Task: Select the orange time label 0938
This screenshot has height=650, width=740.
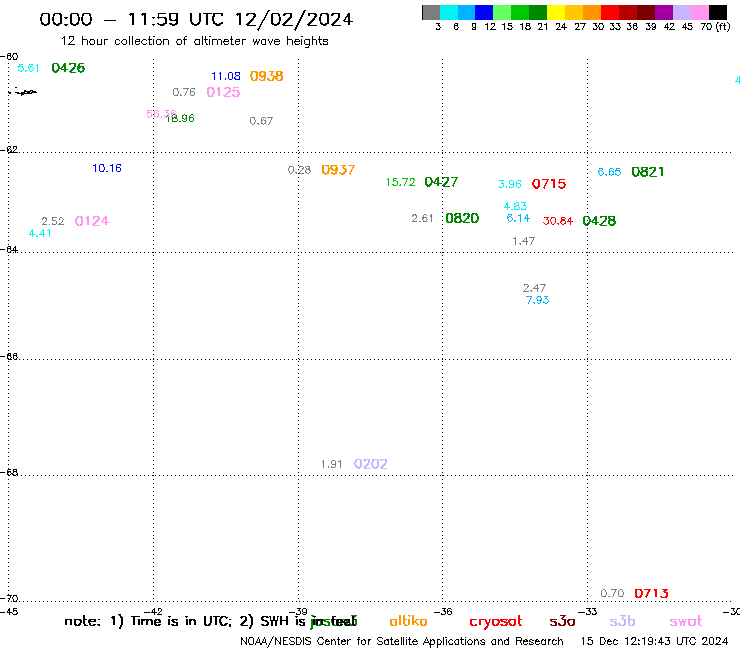Action: point(267,76)
